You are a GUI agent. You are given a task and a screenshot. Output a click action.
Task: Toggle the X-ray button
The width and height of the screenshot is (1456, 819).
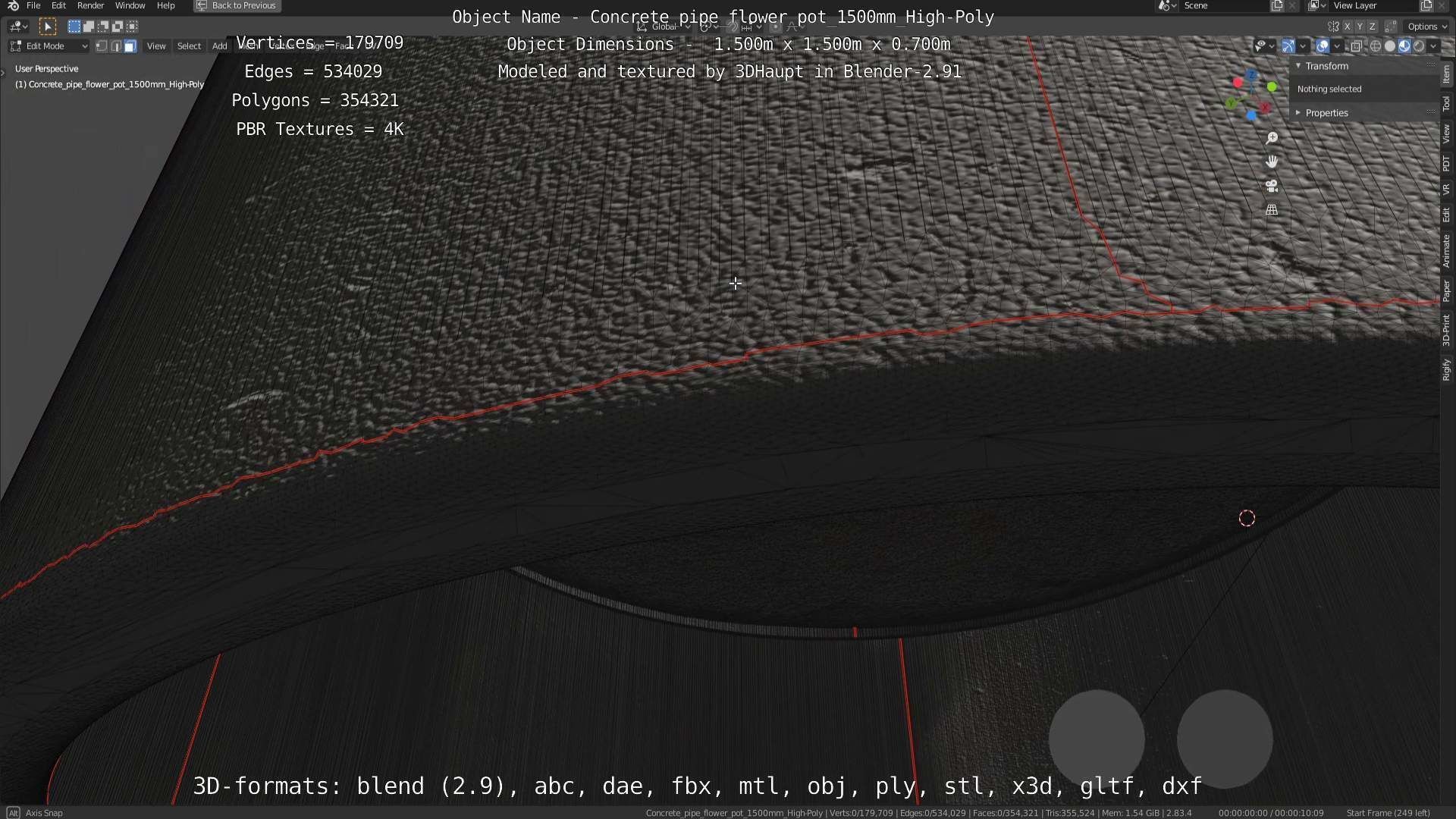pos(1357,46)
